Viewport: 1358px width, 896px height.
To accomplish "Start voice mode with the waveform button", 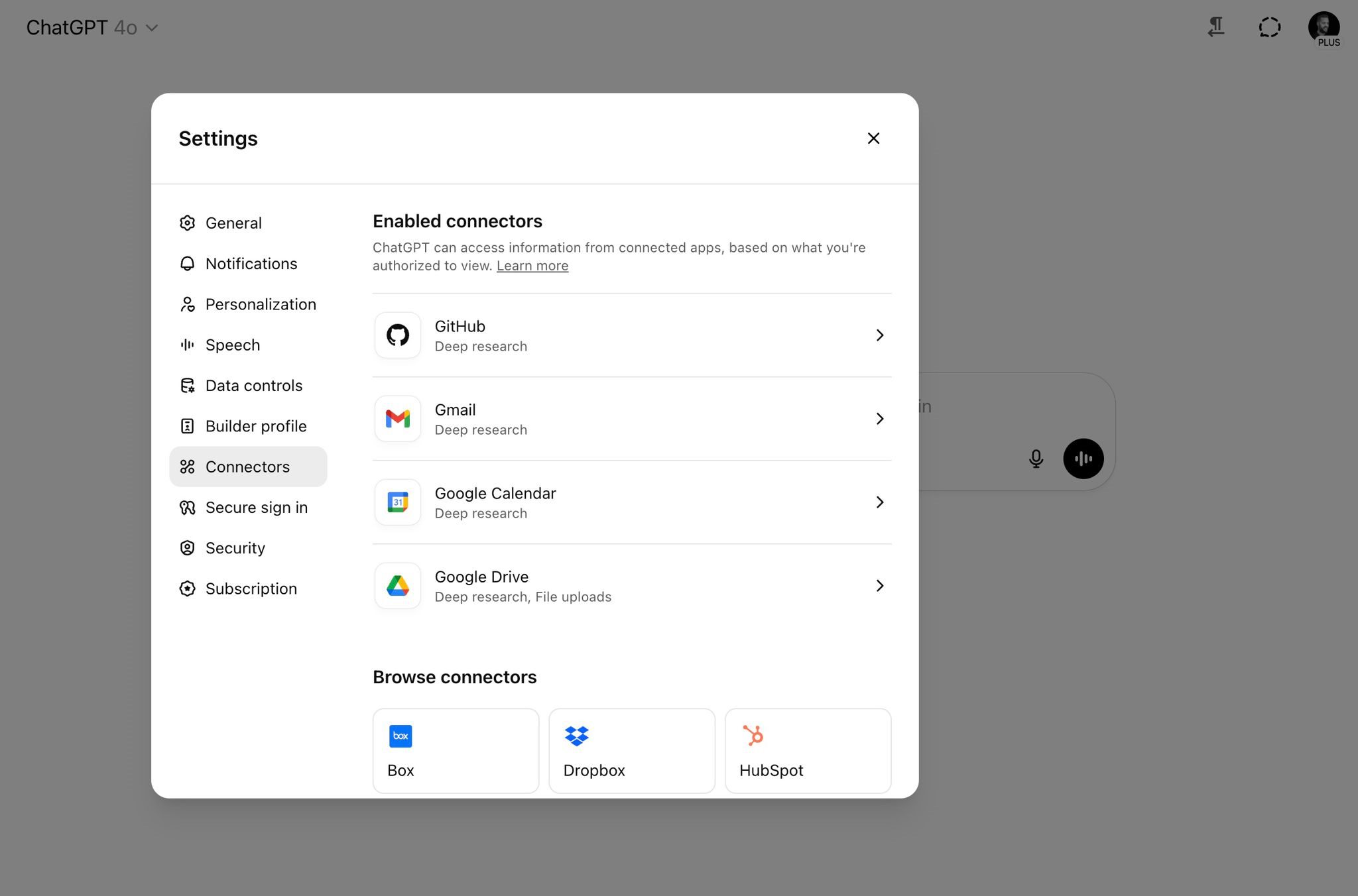I will coord(1083,459).
